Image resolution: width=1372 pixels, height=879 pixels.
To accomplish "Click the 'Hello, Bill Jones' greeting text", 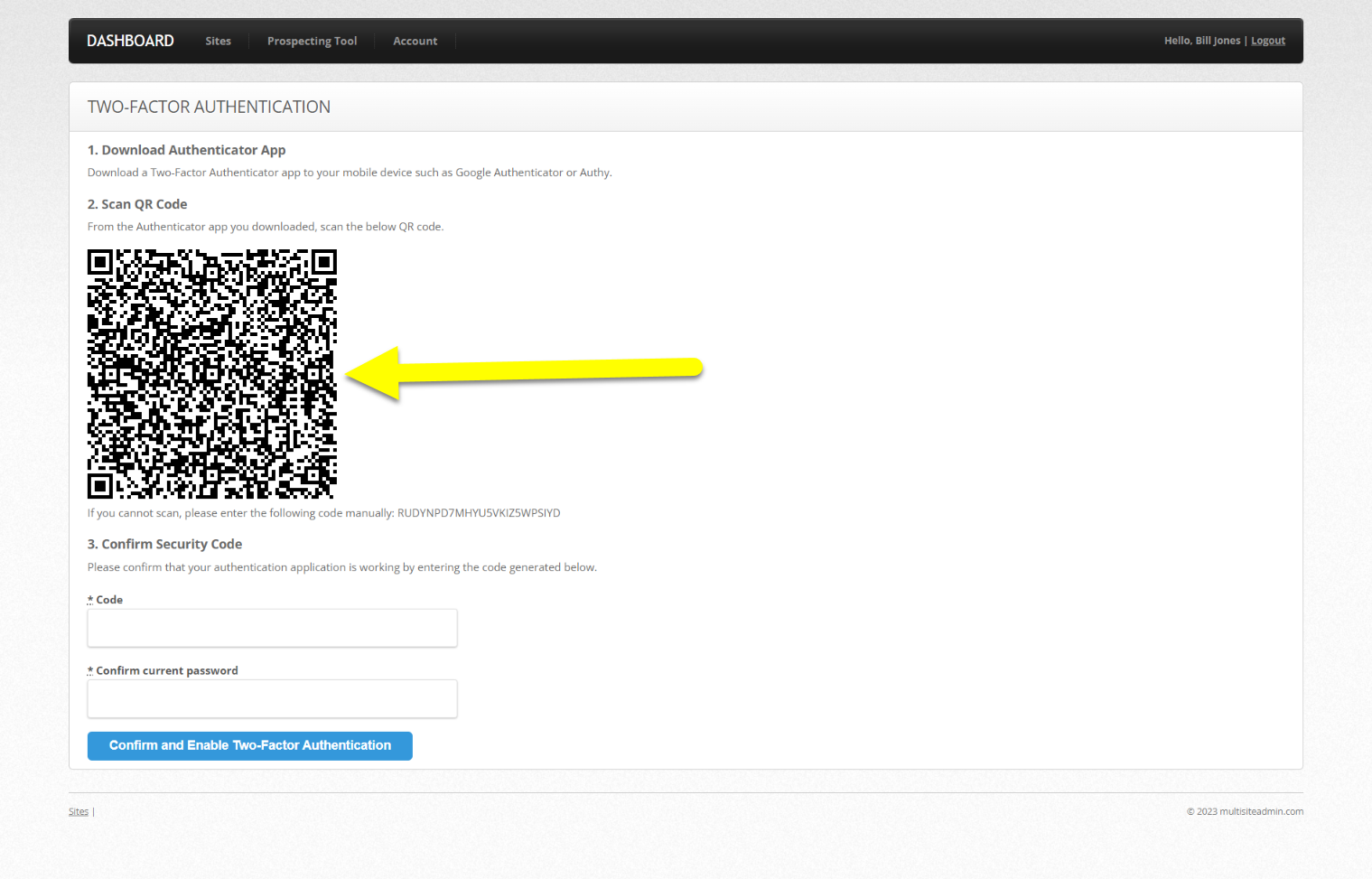I will pos(1201,41).
